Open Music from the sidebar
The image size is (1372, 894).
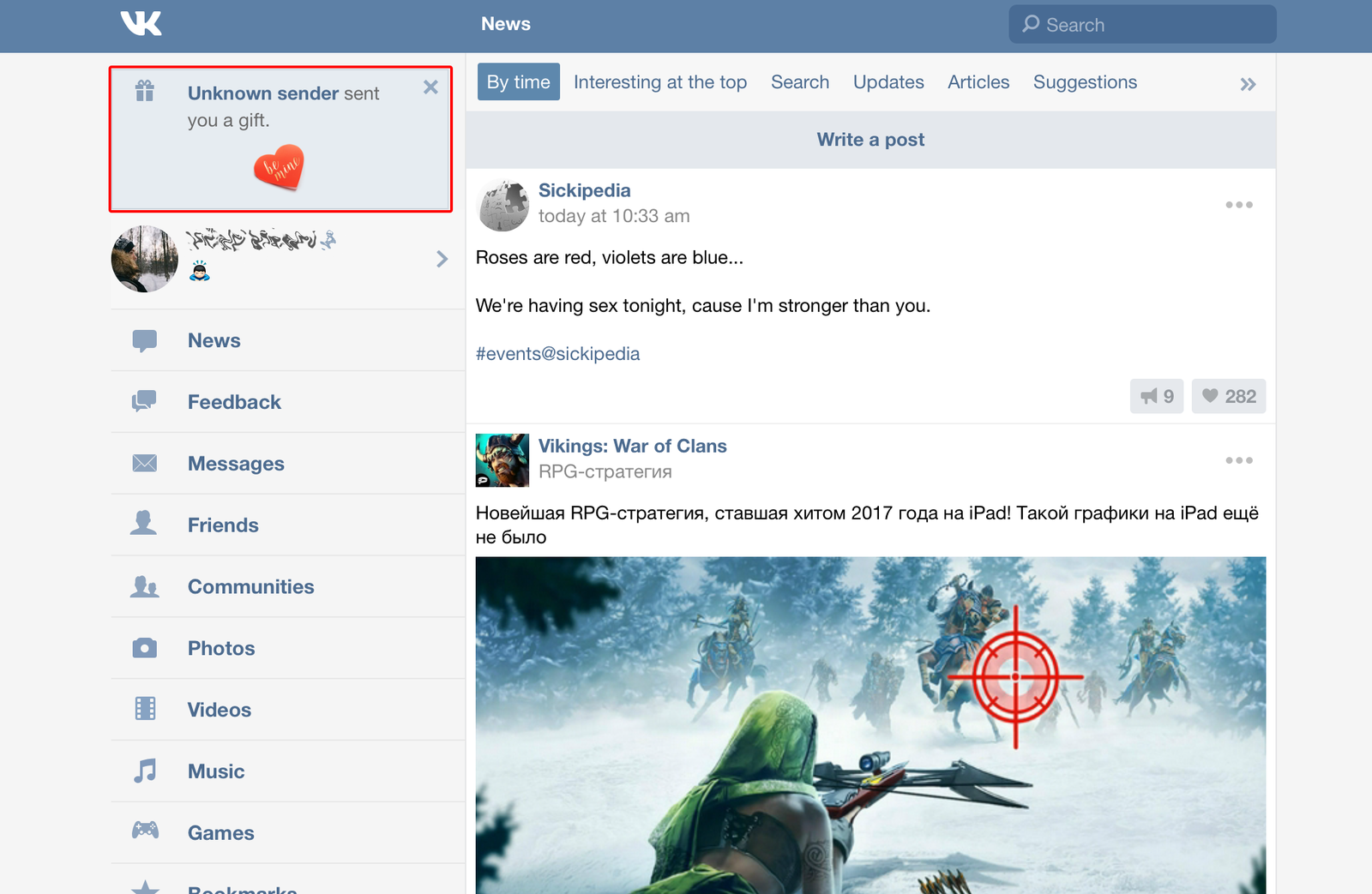point(216,772)
